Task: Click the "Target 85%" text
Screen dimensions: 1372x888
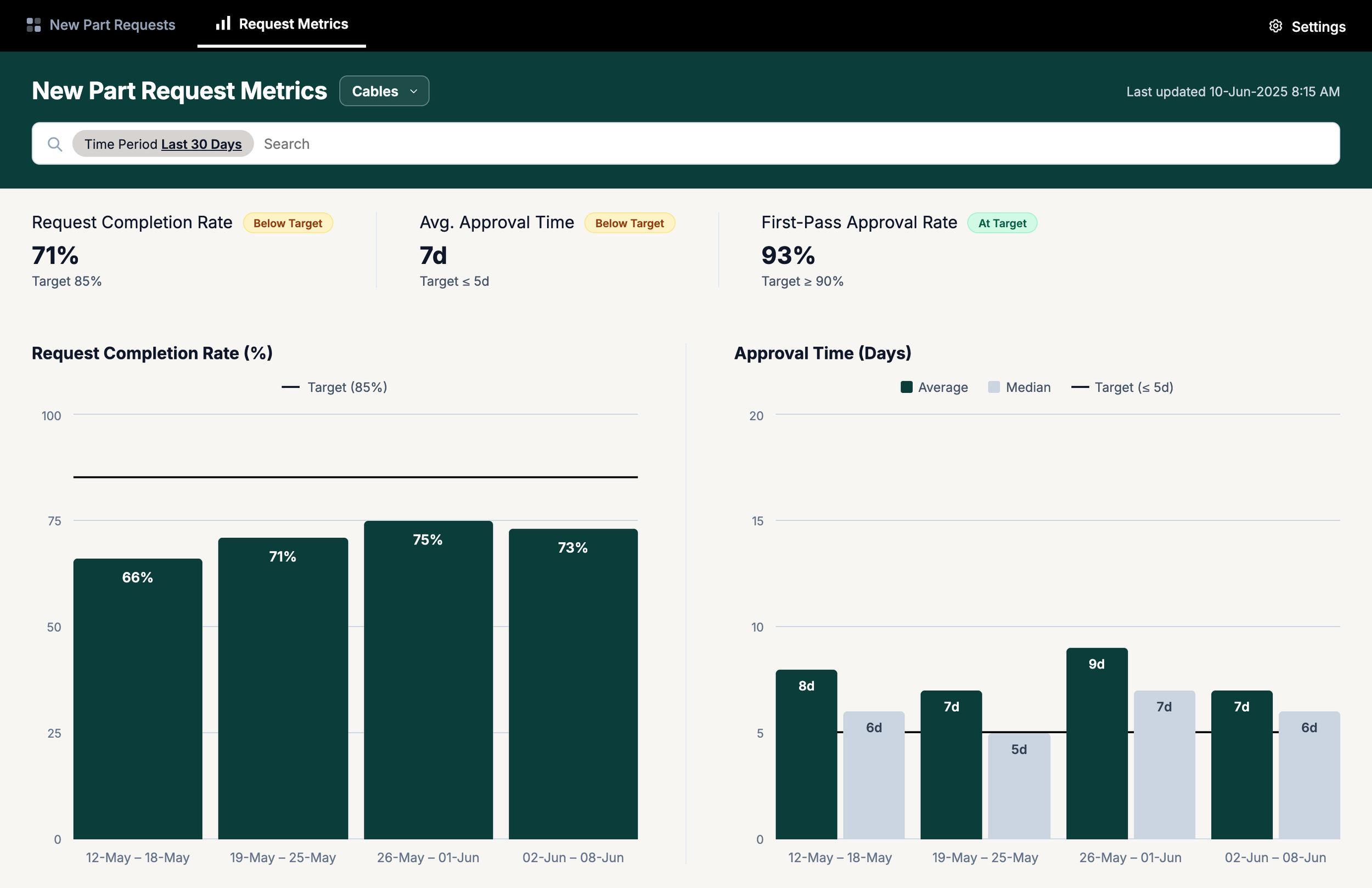Action: pos(67,282)
